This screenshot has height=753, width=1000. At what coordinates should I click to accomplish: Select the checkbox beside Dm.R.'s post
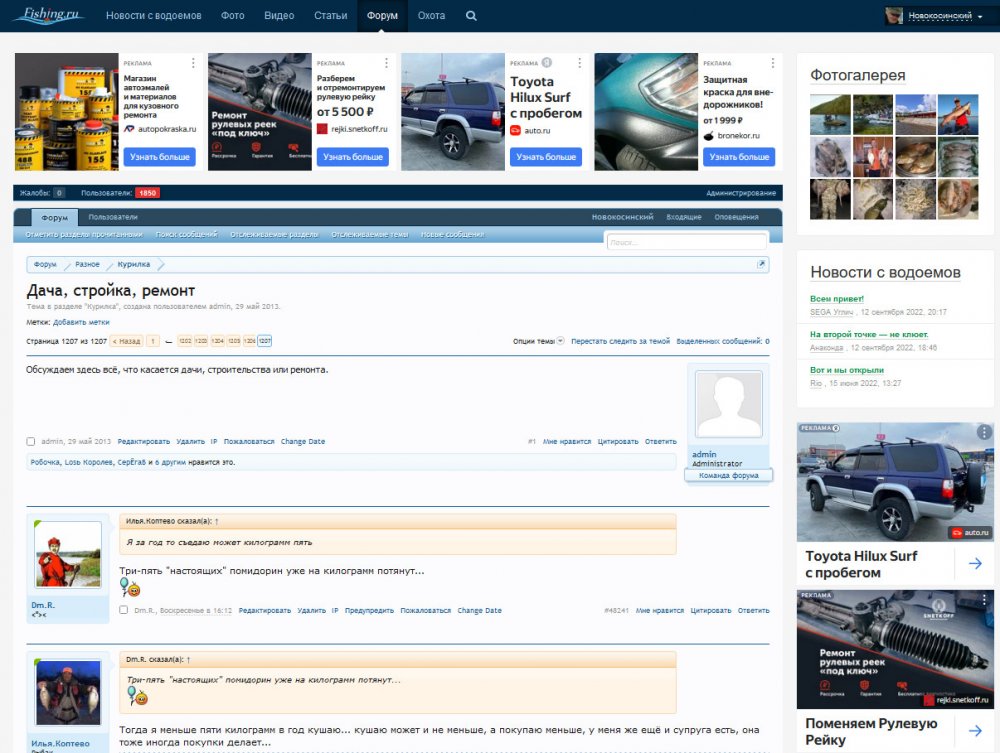[124, 610]
